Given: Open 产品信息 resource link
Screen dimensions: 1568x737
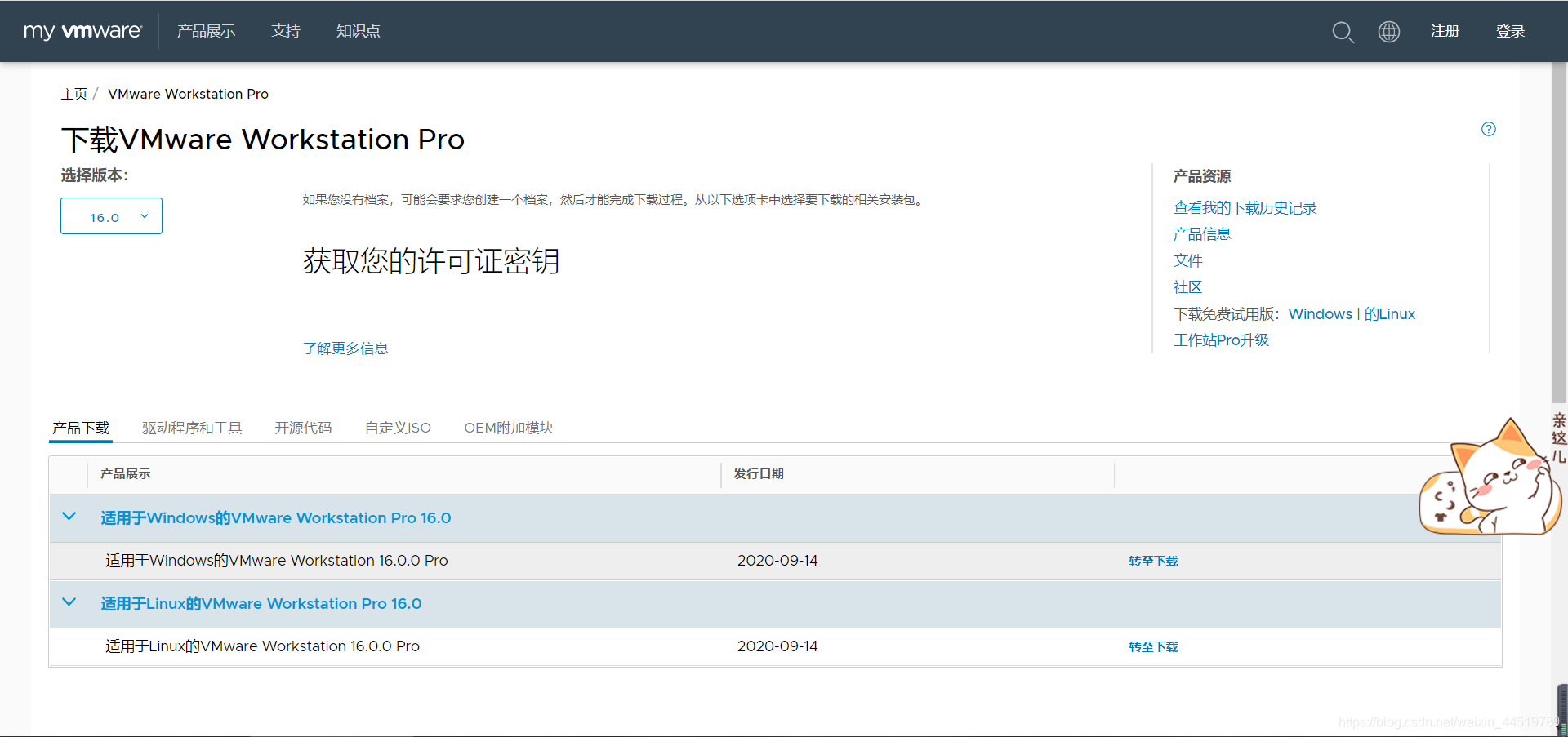Looking at the screenshot, I should (x=1201, y=234).
